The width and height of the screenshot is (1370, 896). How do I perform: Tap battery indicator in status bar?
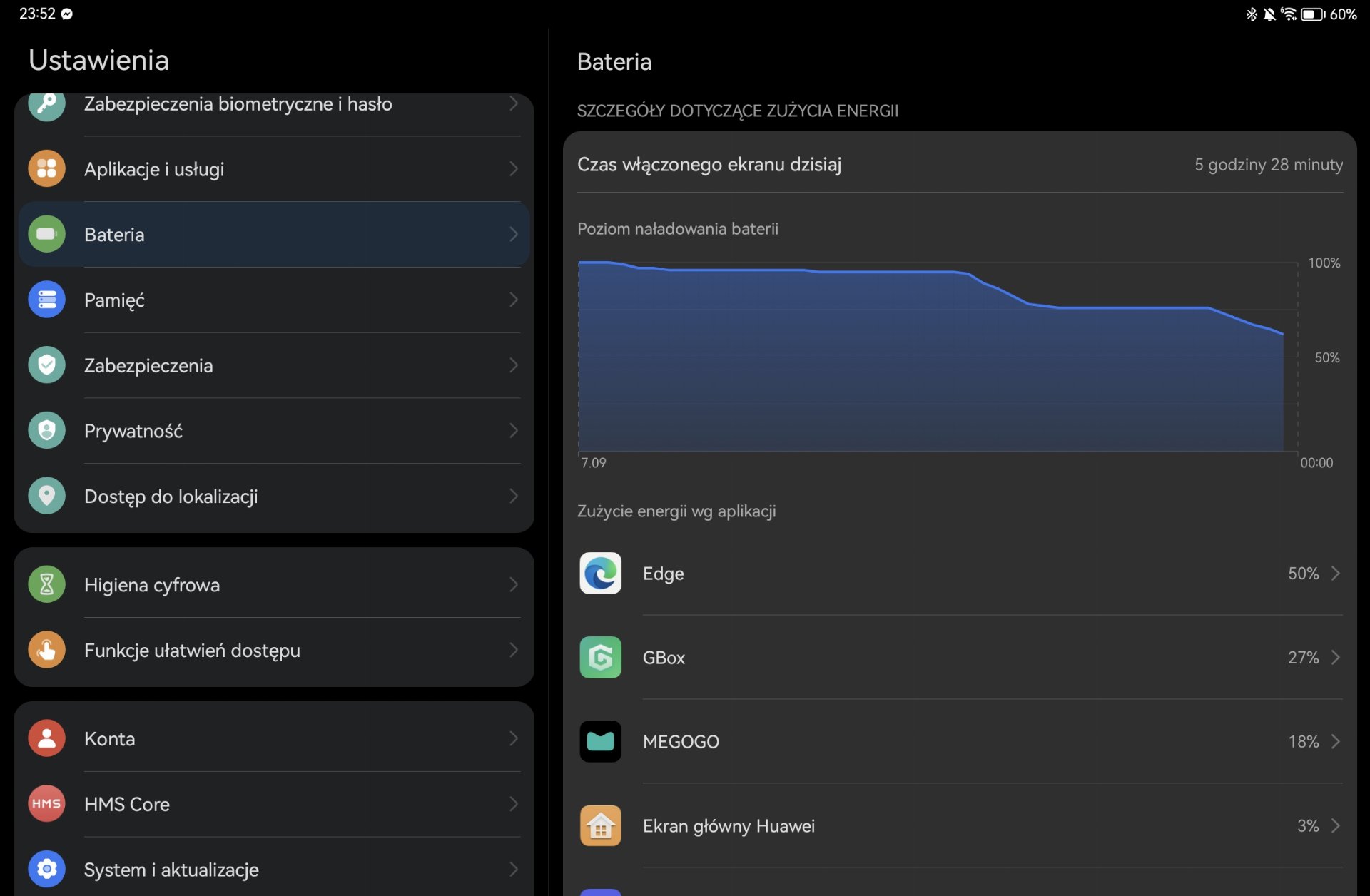click(x=1312, y=14)
